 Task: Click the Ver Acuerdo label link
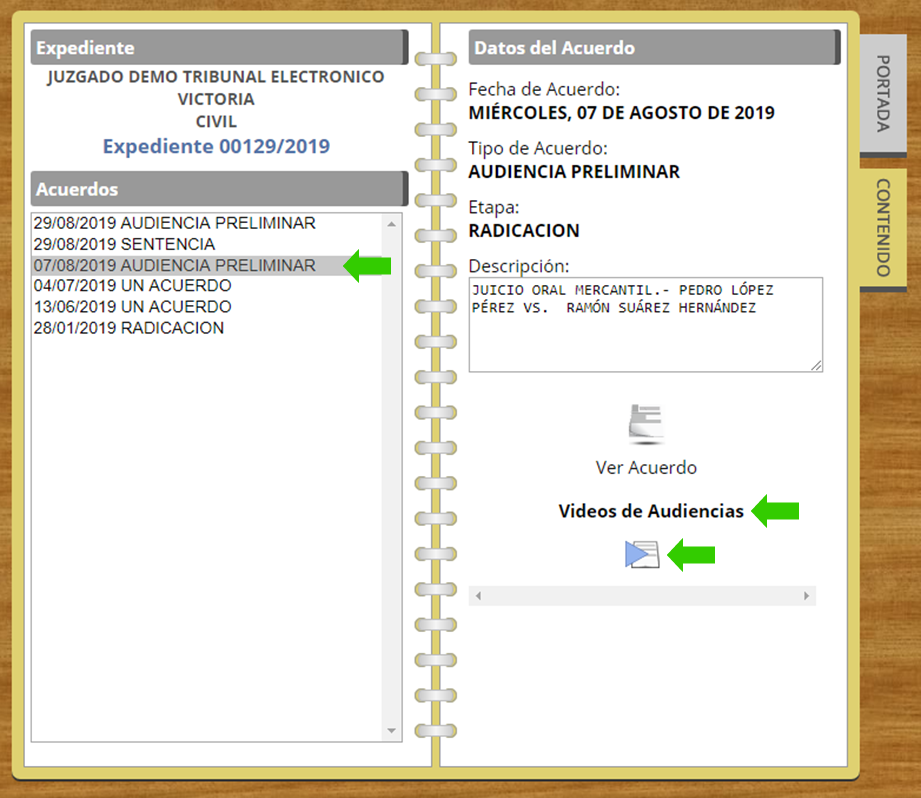tap(646, 468)
